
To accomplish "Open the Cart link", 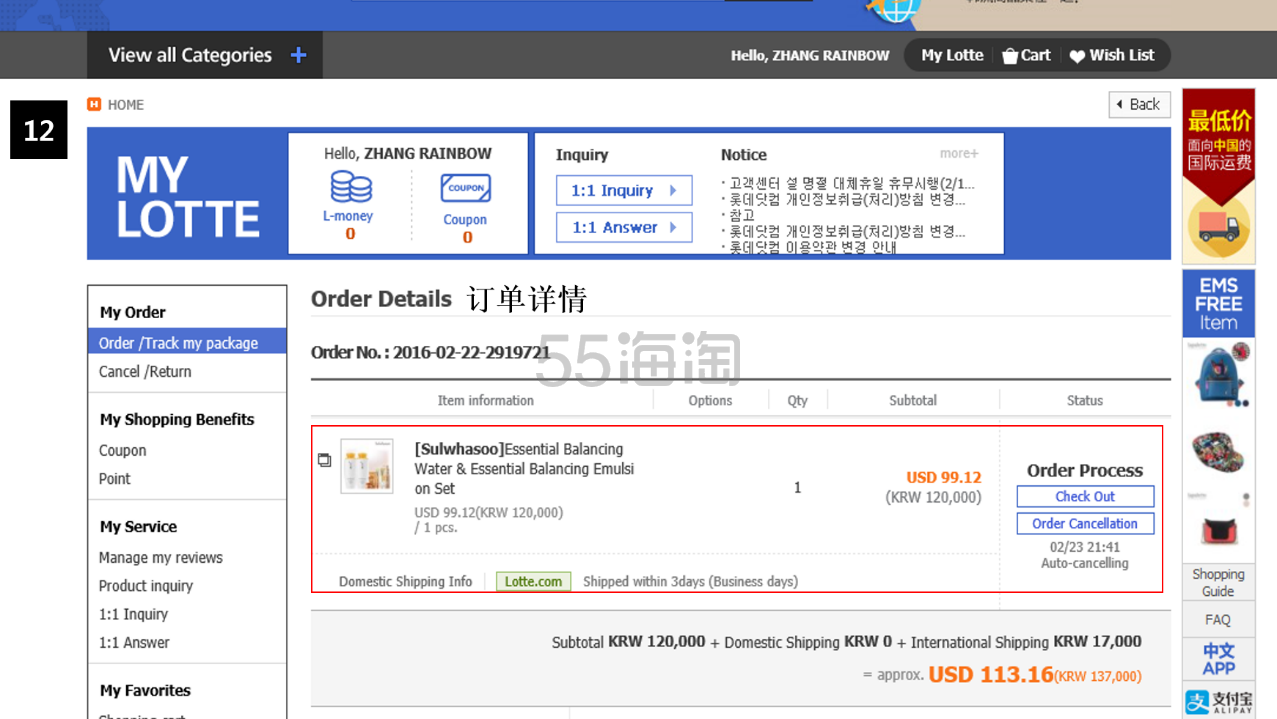I will (1026, 56).
